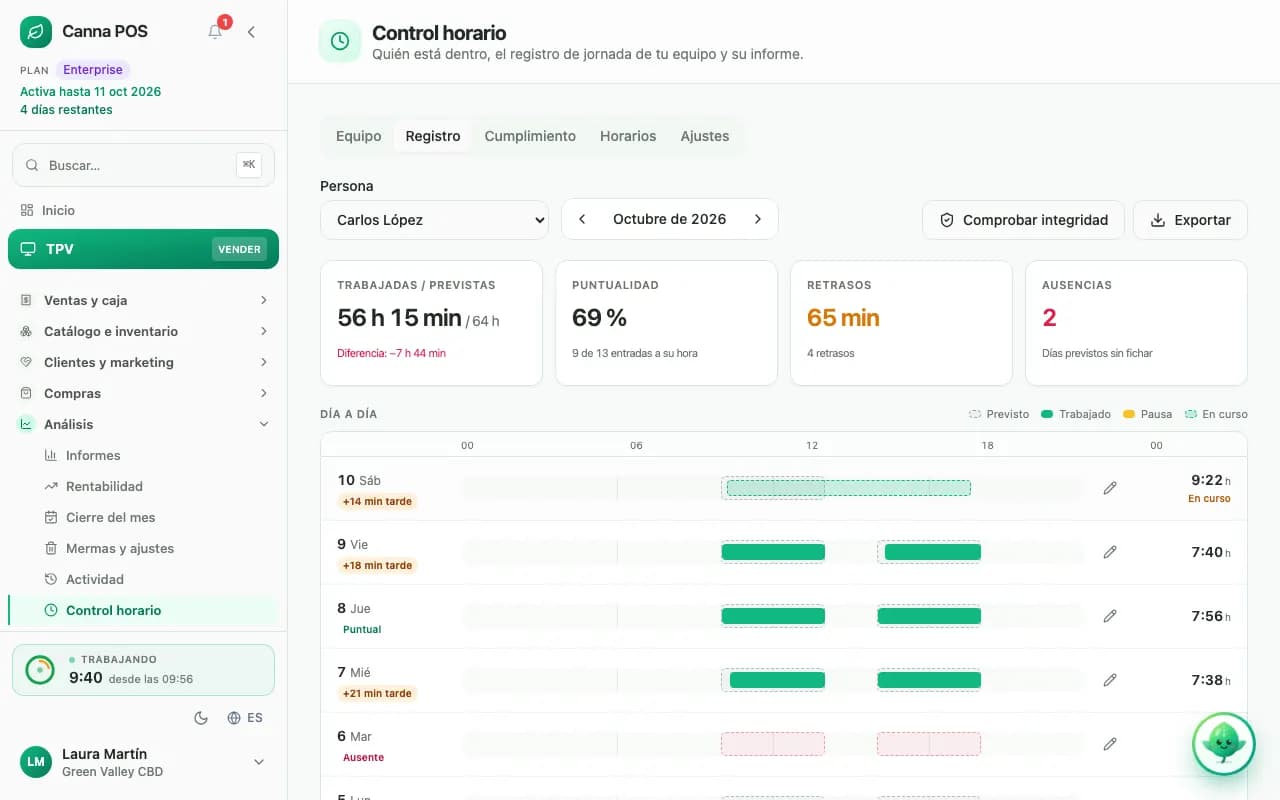Image resolution: width=1280 pixels, height=800 pixels.
Task: Open the notifications bell
Action: [215, 32]
